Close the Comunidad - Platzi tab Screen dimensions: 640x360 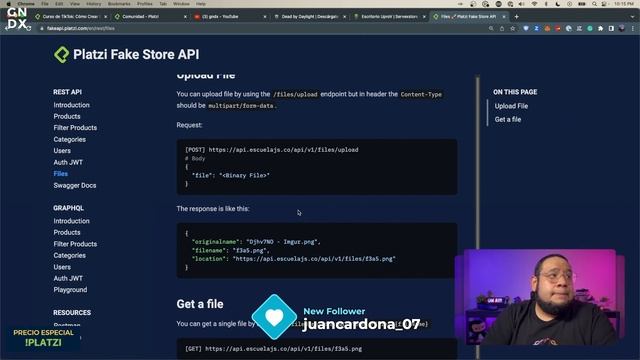click(185, 17)
